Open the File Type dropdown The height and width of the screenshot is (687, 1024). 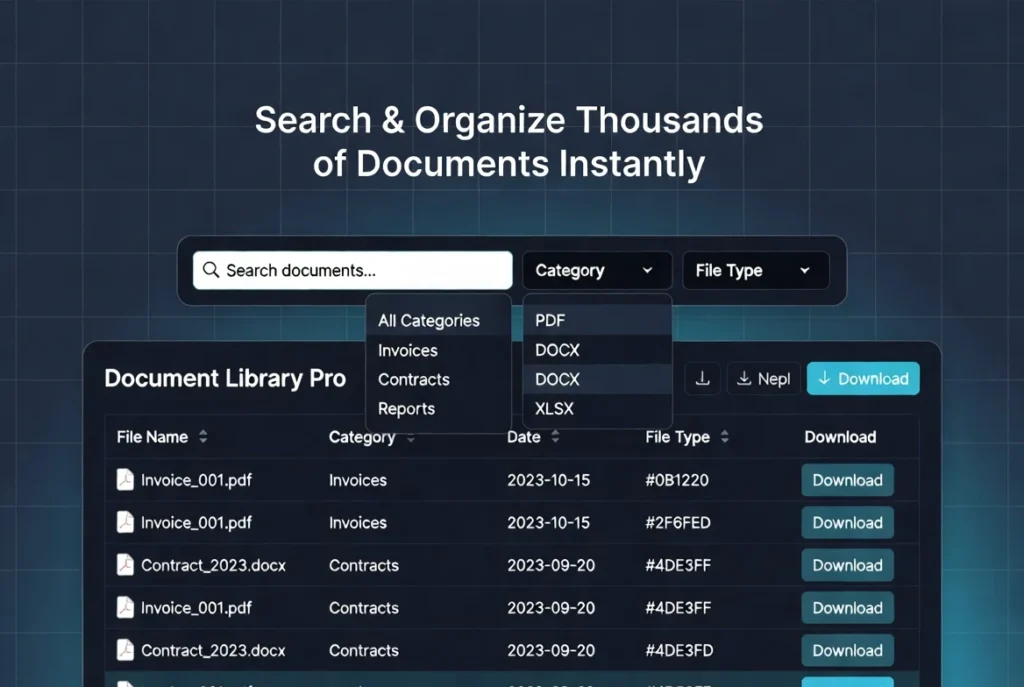[x=756, y=270]
